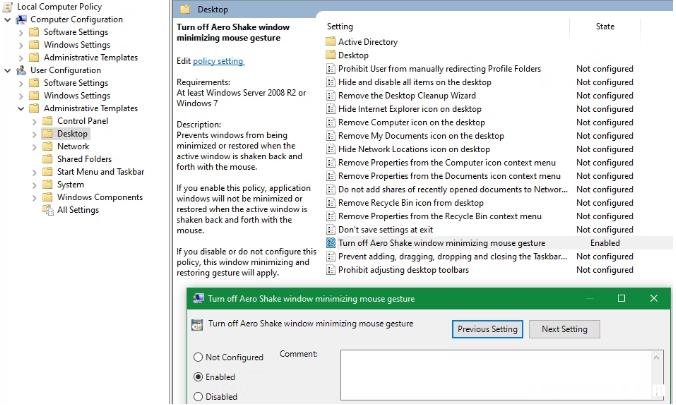
Task: Click policy icon for Remove Recycle Bin icon from desktop
Action: pos(331,203)
